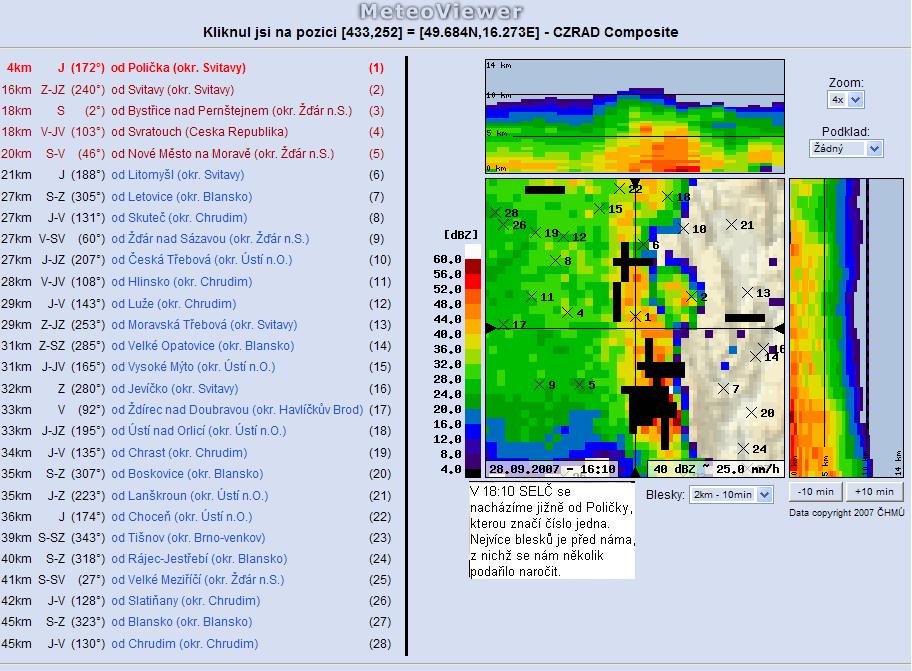The width and height of the screenshot is (912, 671).
Task: Follow the 'od Litomyšl (okr. Svitavy)' link
Action: 178,174
